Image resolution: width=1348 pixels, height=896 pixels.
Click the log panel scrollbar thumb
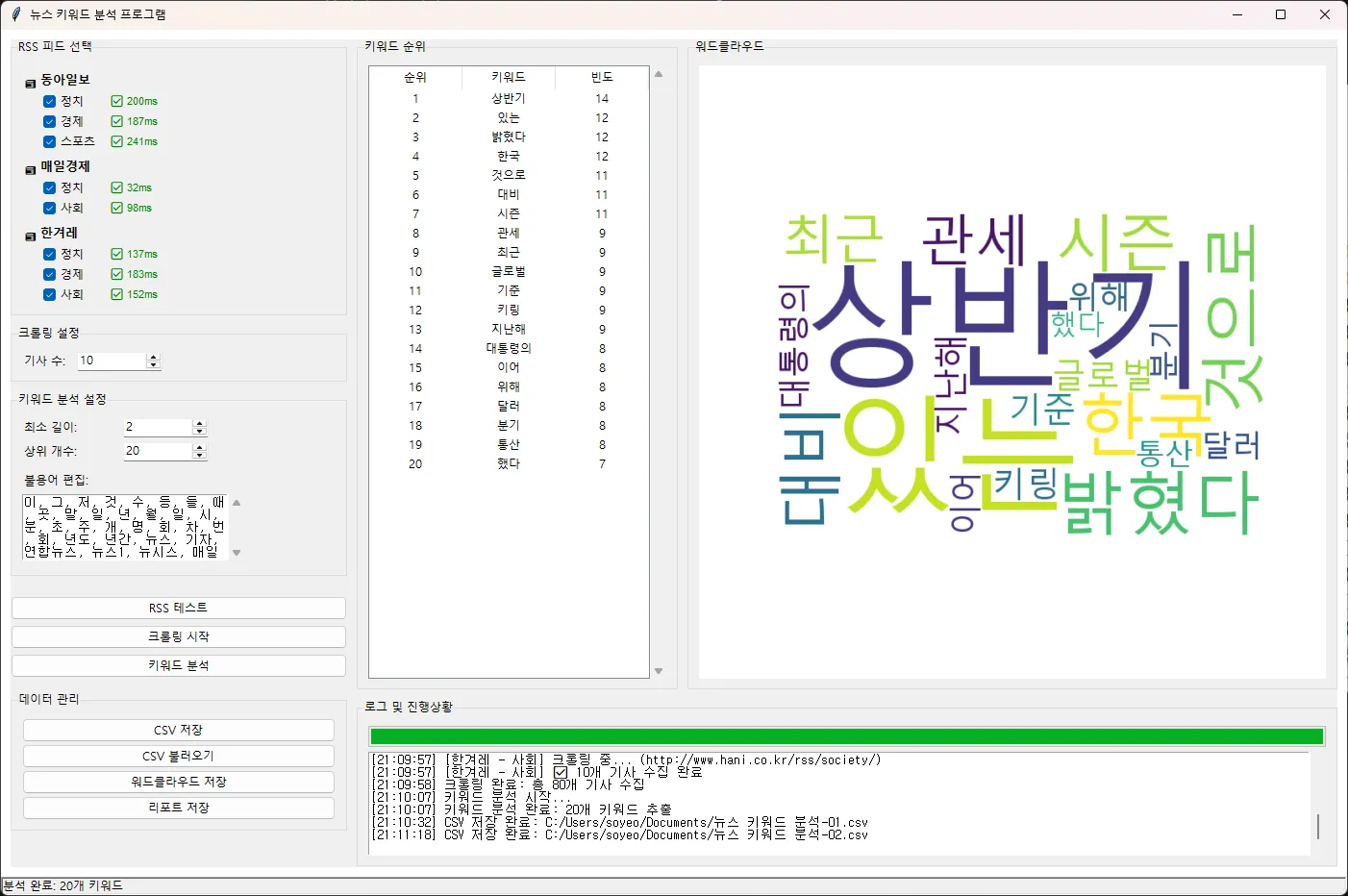point(1318,826)
